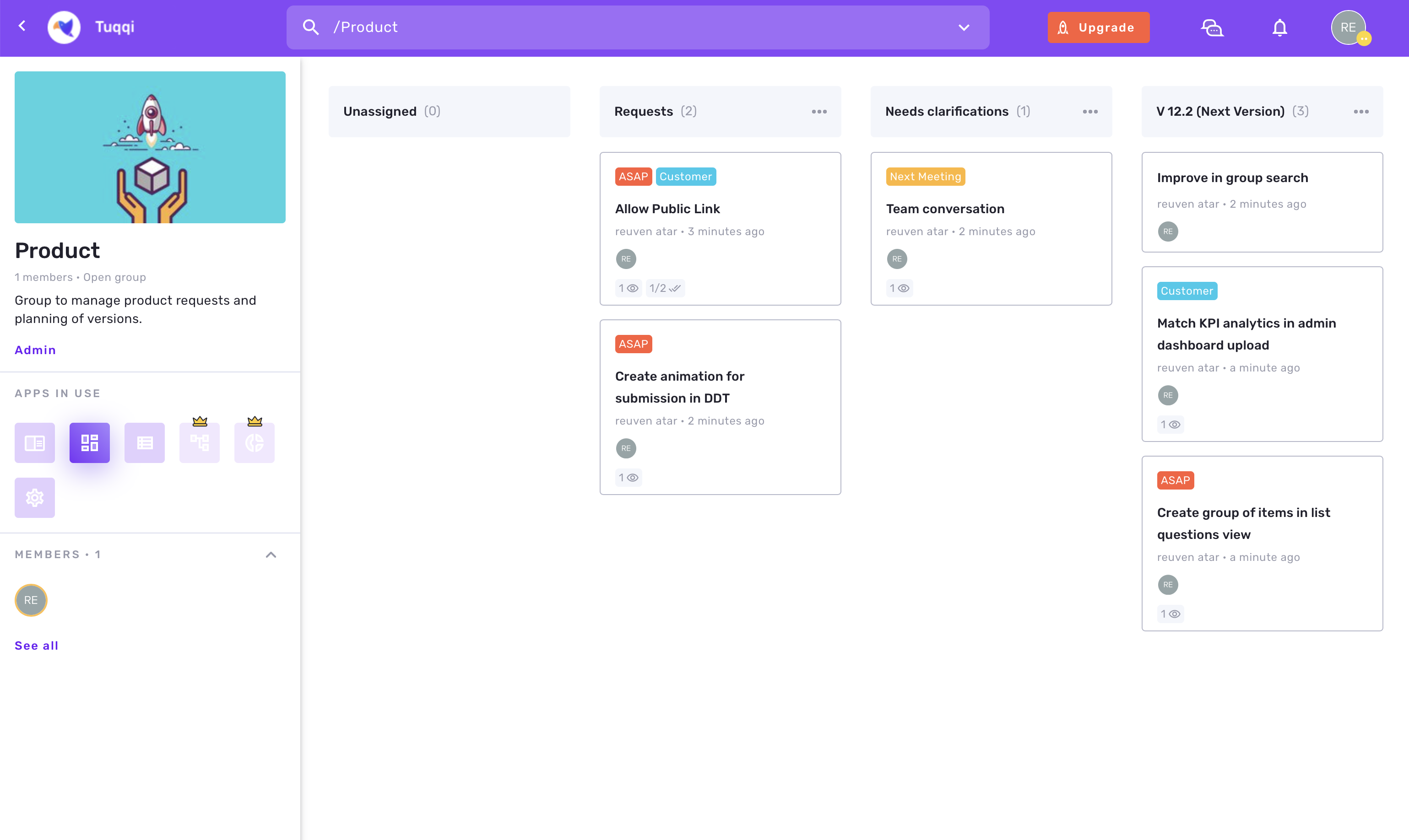The image size is (1409, 840).
Task: Click assignee avatar on Allow Public Link
Action: pyautogui.click(x=626, y=258)
